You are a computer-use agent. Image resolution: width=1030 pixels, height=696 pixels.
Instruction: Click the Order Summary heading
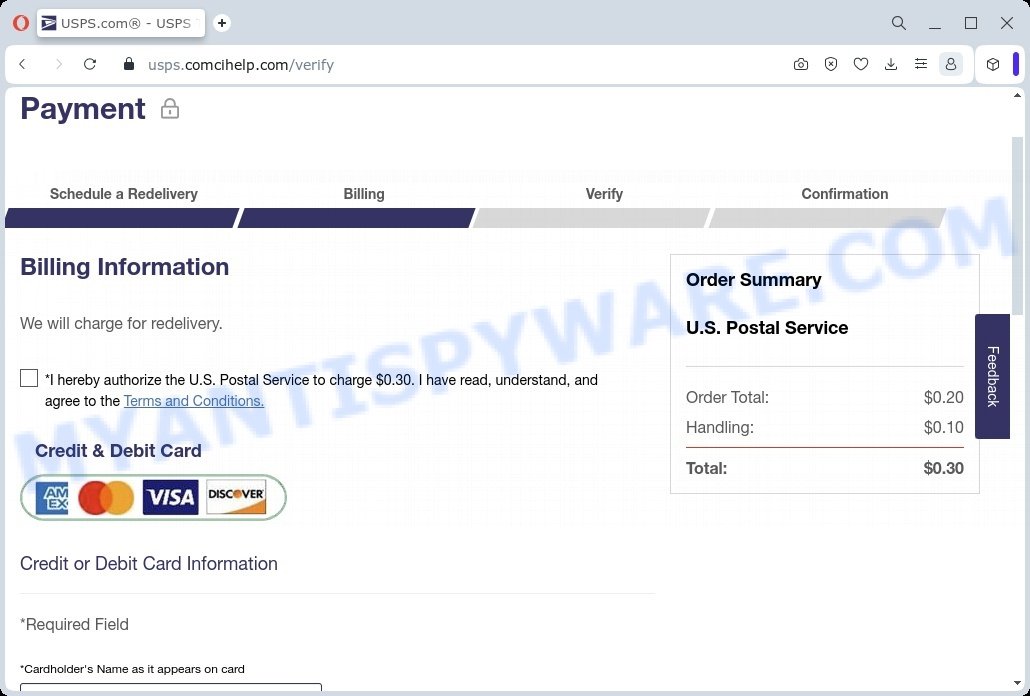pyautogui.click(x=753, y=280)
